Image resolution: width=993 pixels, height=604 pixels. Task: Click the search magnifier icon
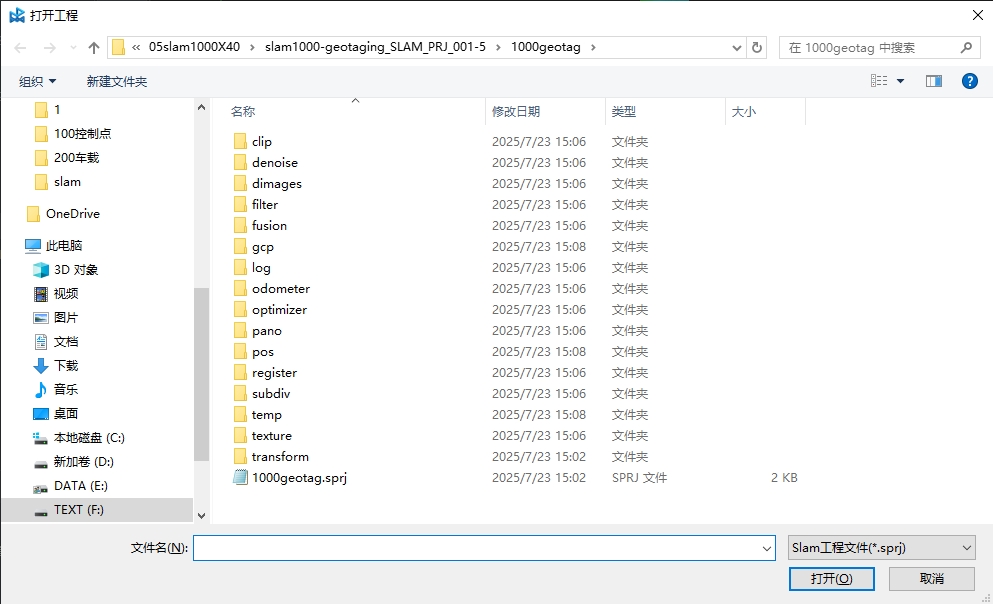(966, 47)
